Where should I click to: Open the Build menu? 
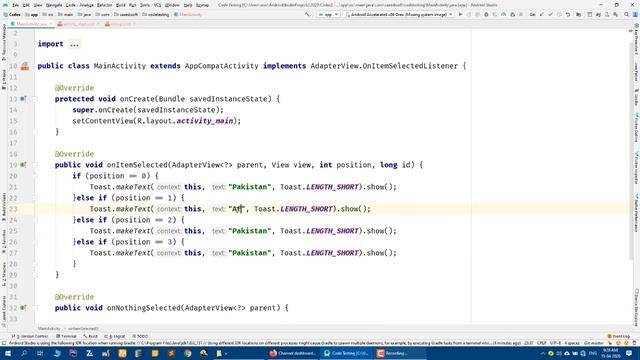coord(120,5)
